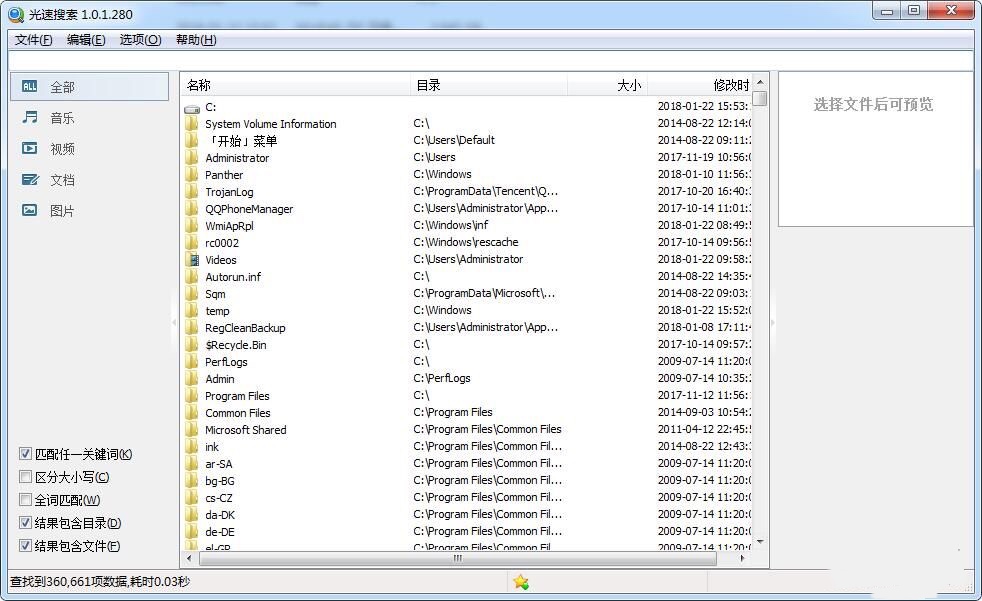Minimize the 光速搜索 window
The width and height of the screenshot is (982, 601).
(887, 11)
